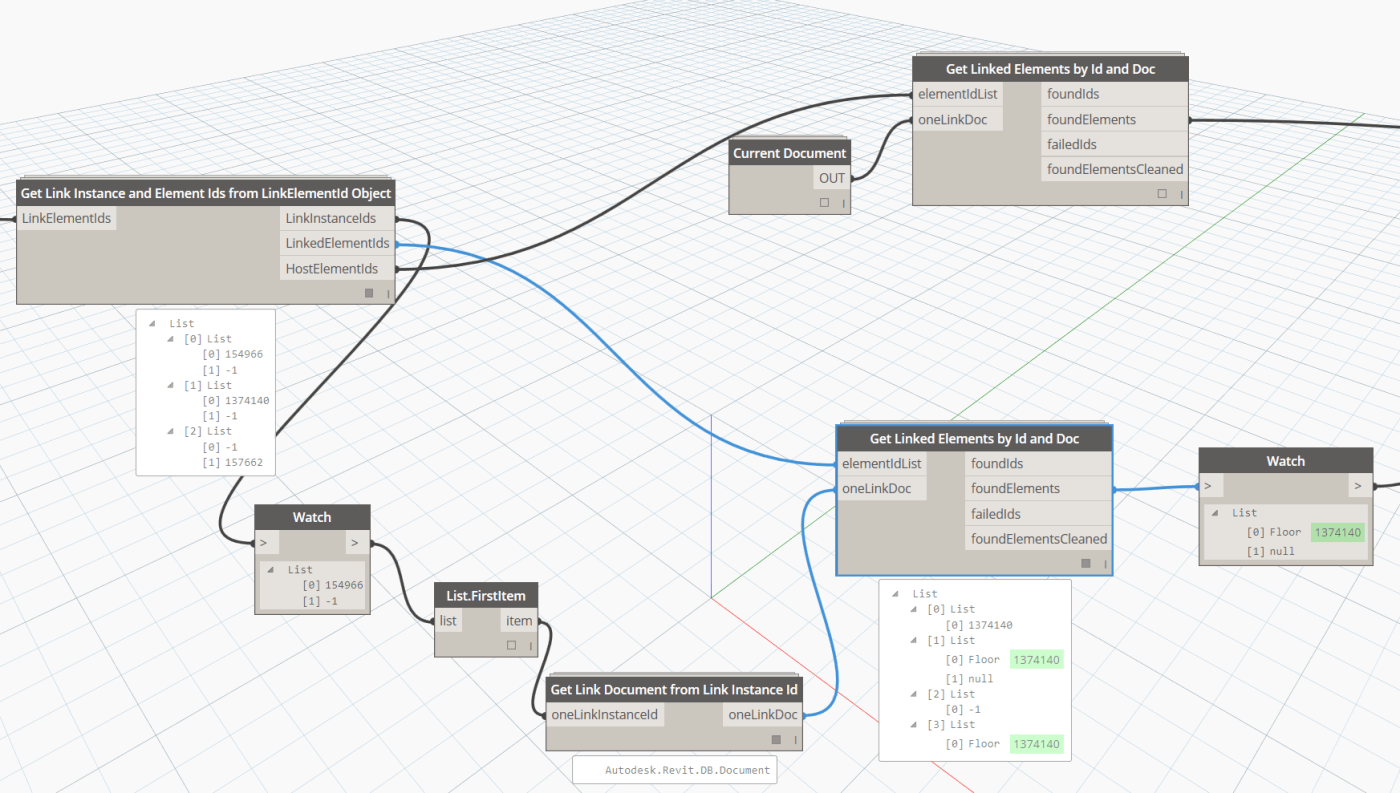This screenshot has width=1400, height=793.
Task: Click output port of Watch node showing Floor
Action: click(1358, 486)
